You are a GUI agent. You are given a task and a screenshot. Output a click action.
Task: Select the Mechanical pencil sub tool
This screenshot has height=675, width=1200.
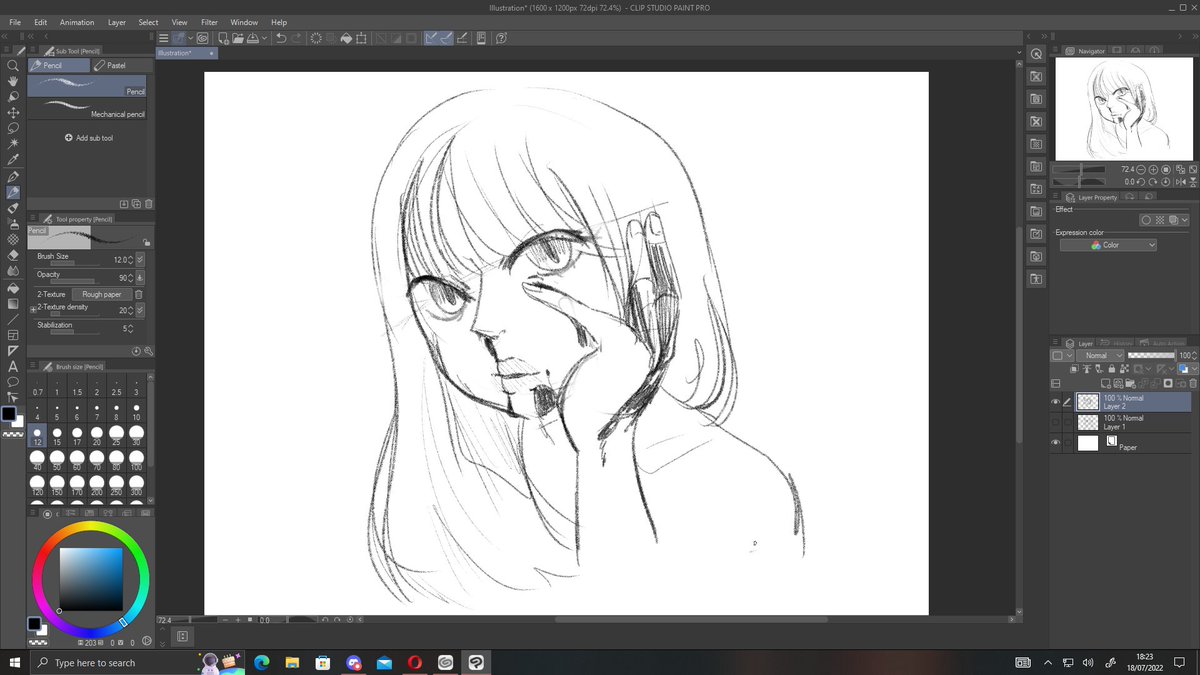coord(87,110)
